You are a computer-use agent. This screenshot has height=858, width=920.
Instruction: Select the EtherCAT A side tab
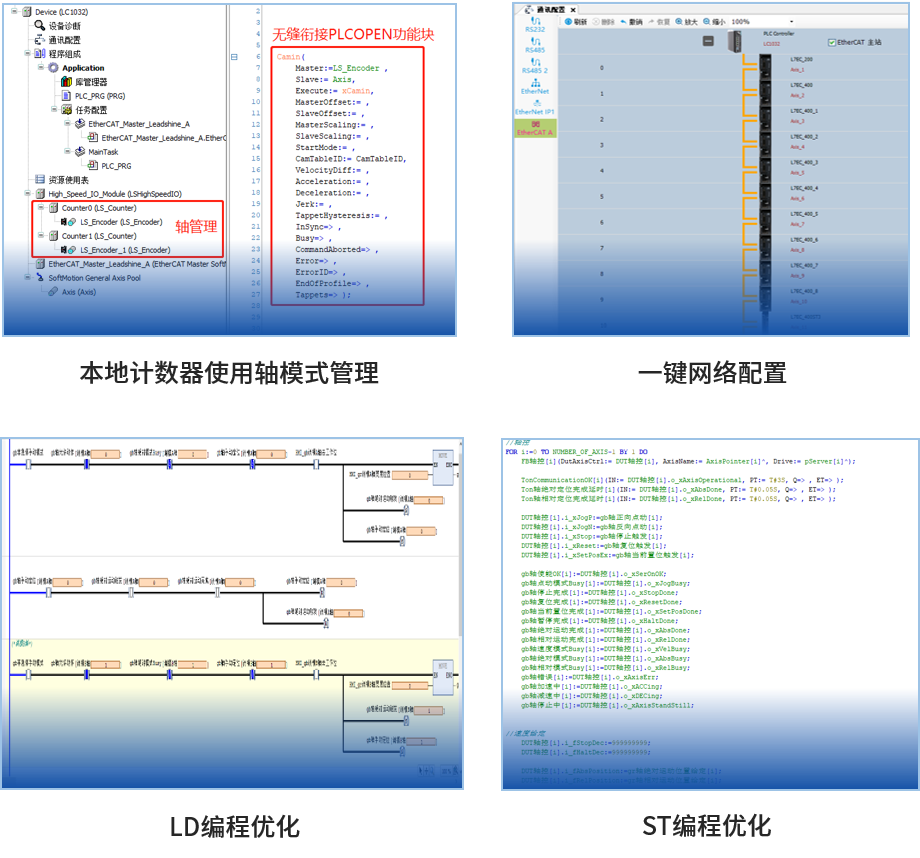click(x=534, y=126)
